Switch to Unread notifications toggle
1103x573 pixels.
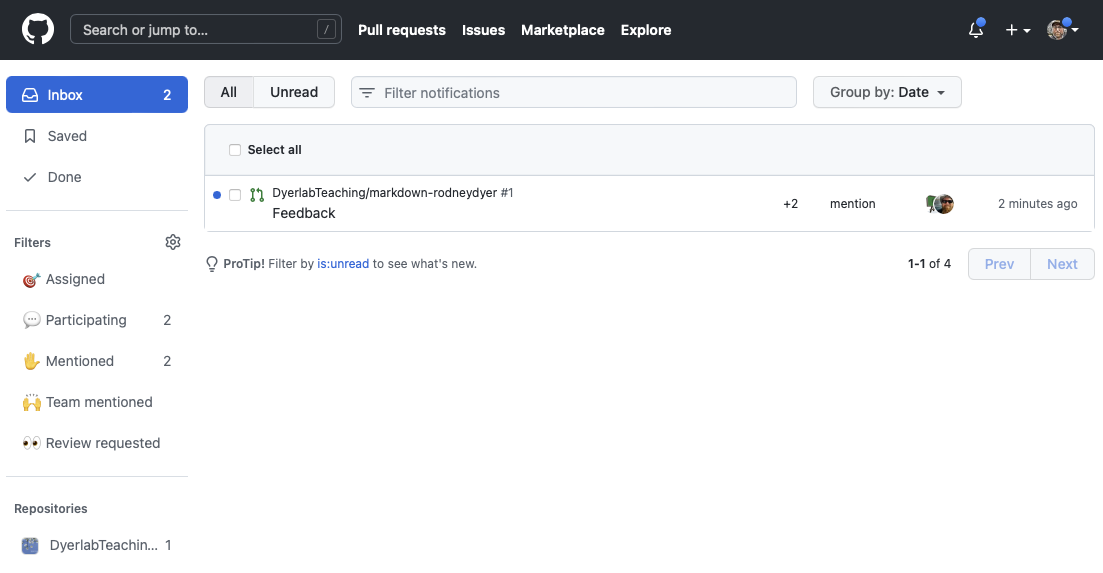[294, 92]
